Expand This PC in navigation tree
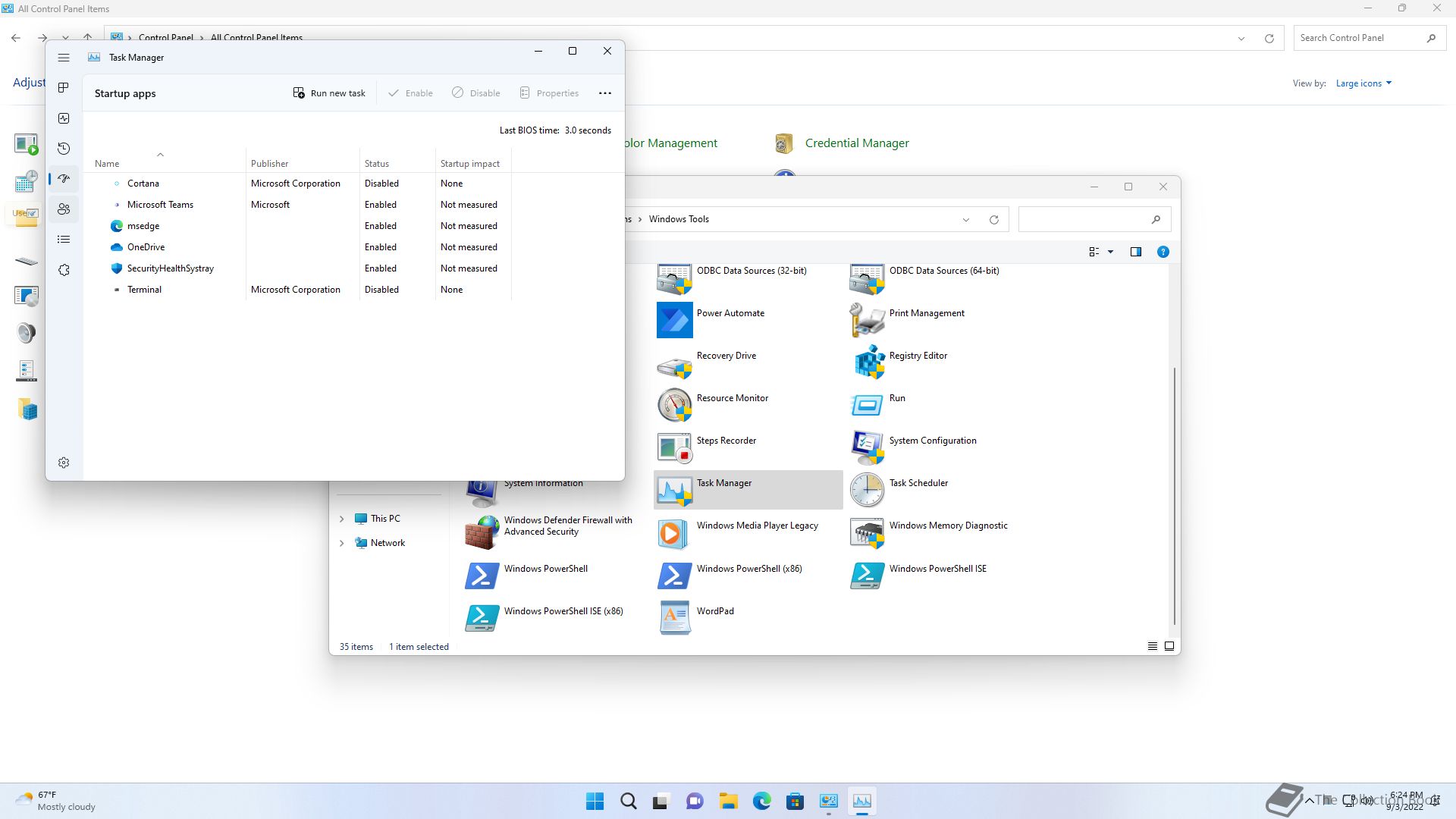This screenshot has height=819, width=1456. click(341, 519)
